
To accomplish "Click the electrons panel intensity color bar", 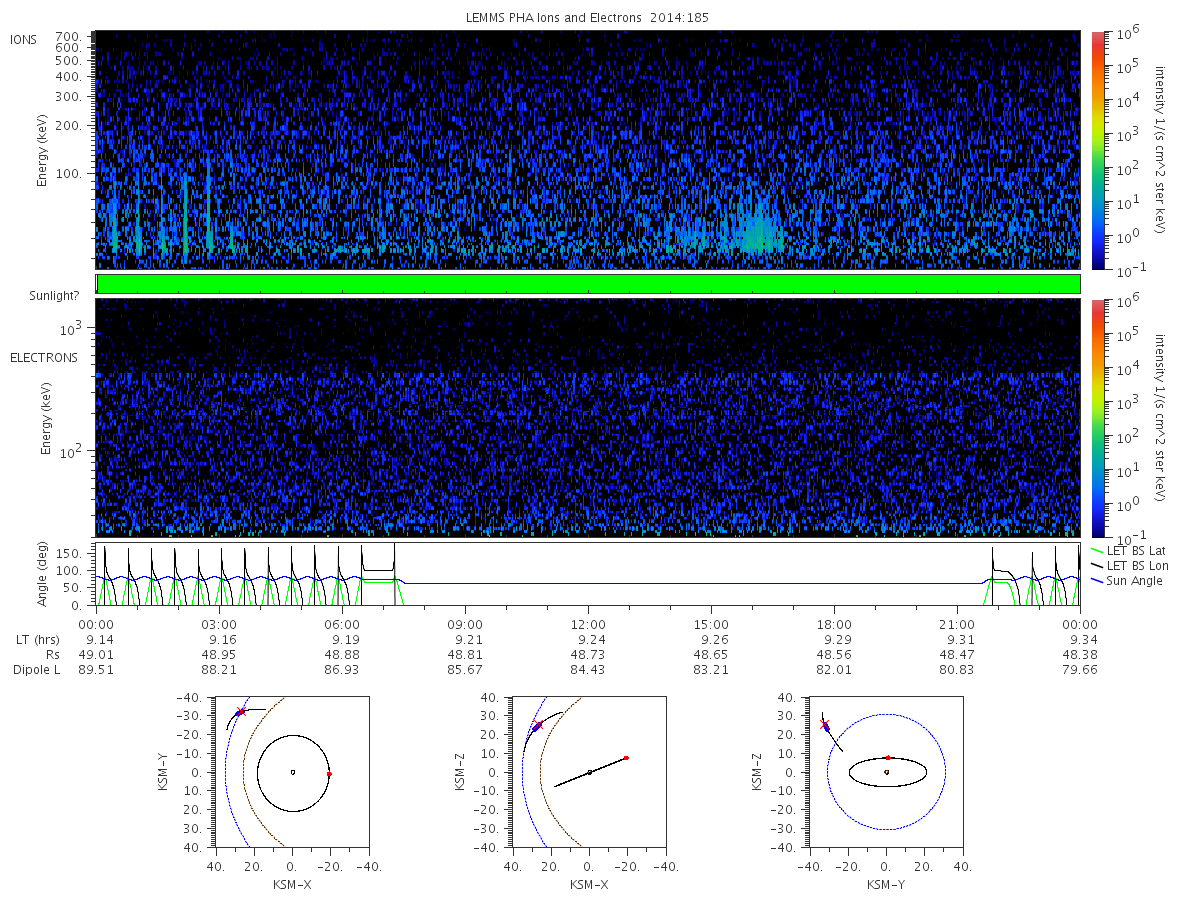I will (1097, 418).
